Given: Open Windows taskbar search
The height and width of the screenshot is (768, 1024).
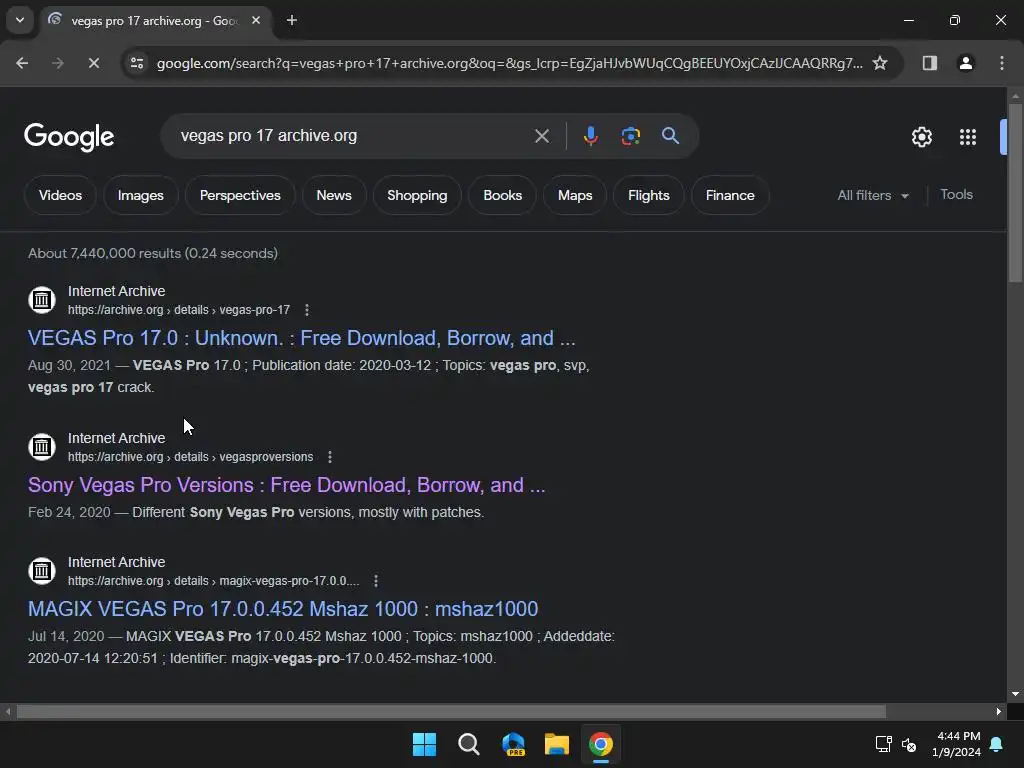Looking at the screenshot, I should (x=468, y=744).
